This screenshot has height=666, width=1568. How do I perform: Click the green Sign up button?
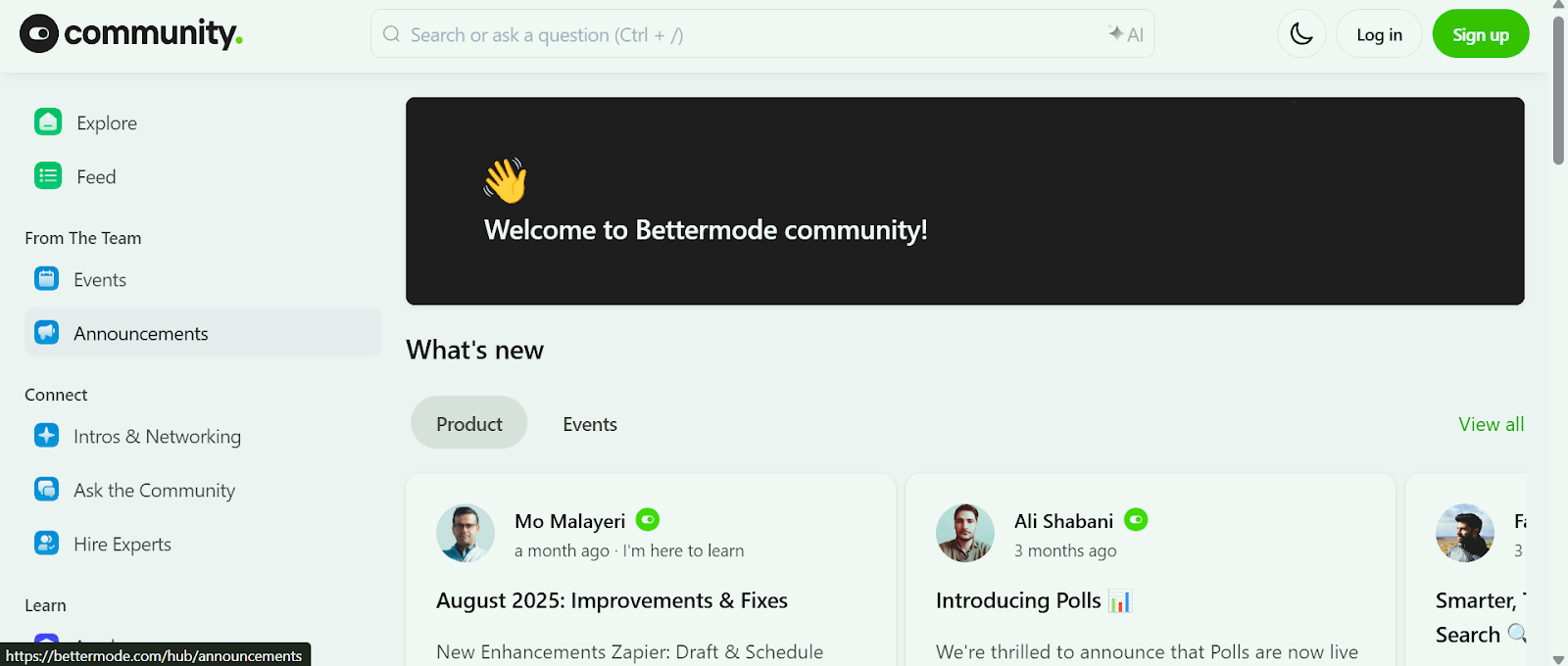(x=1481, y=34)
